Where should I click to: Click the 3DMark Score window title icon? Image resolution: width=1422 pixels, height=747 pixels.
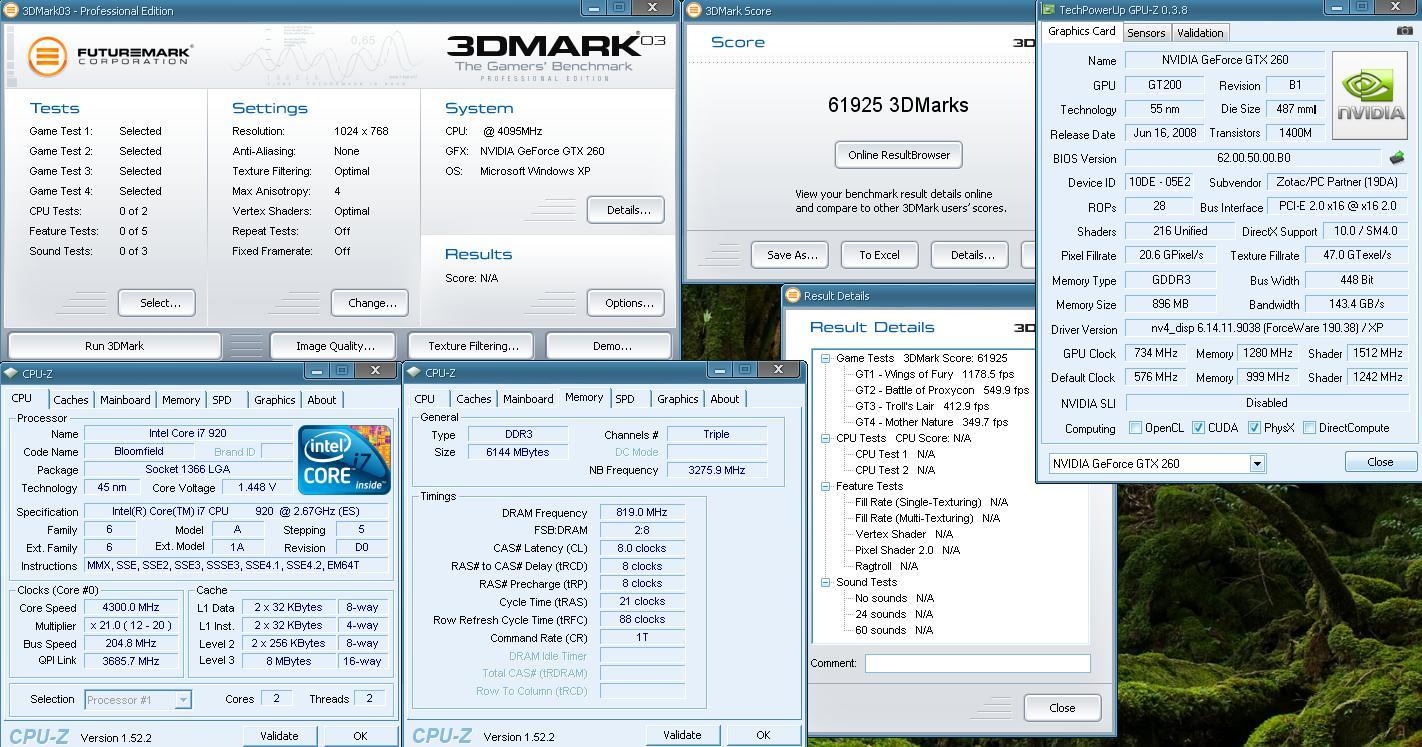(694, 11)
